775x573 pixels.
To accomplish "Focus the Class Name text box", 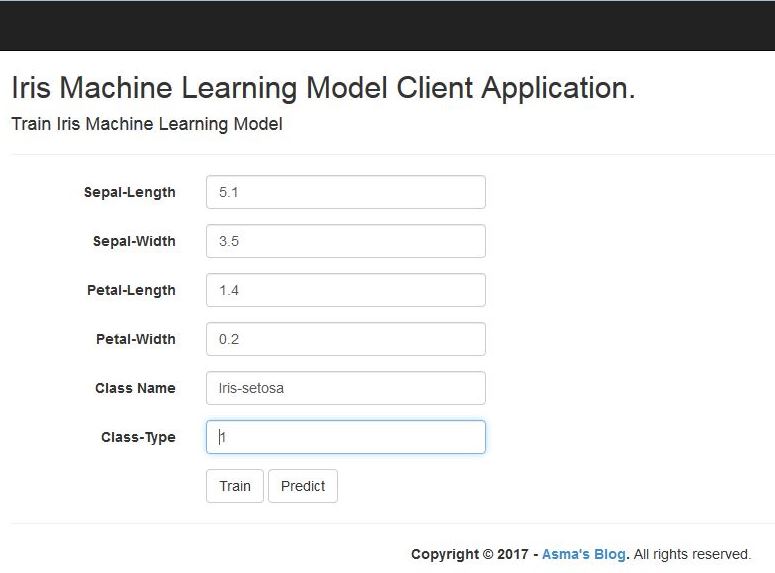I will (x=345, y=388).
